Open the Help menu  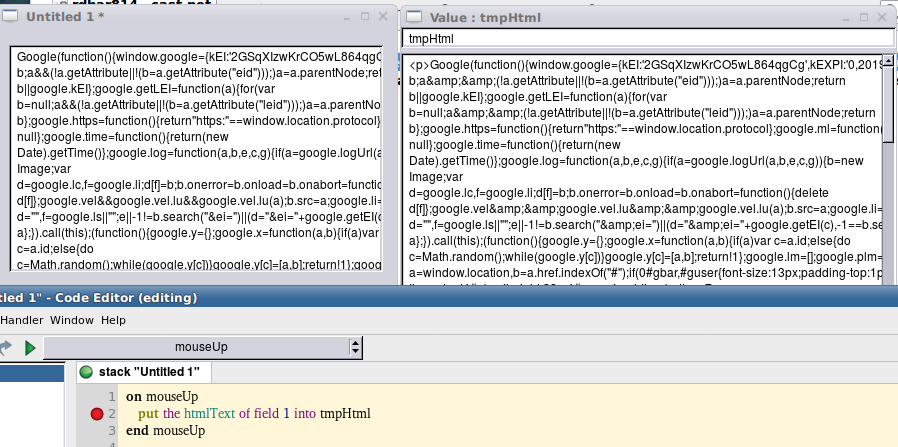pyautogui.click(x=113, y=320)
